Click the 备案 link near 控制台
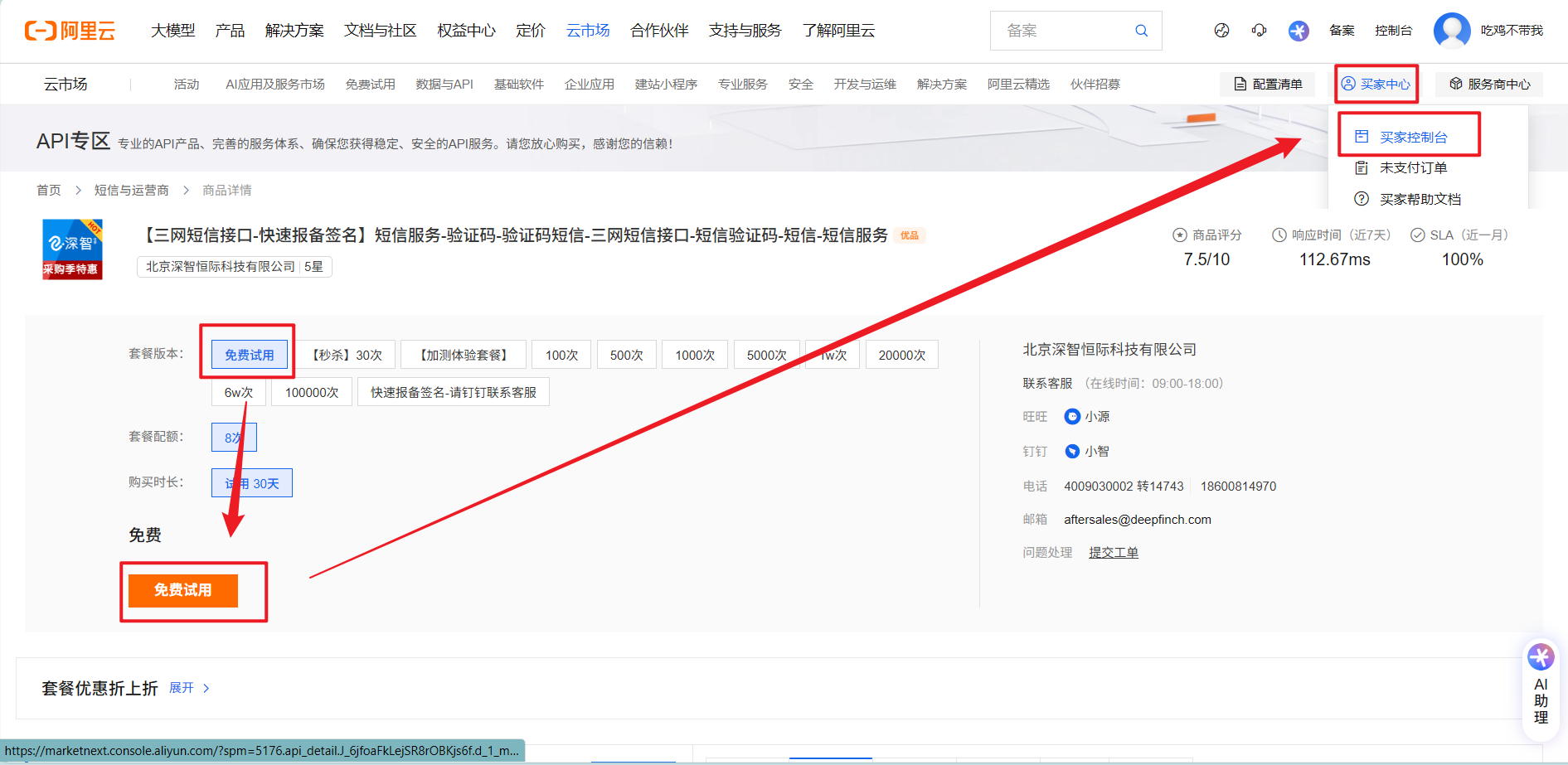1568x765 pixels. (x=1342, y=31)
